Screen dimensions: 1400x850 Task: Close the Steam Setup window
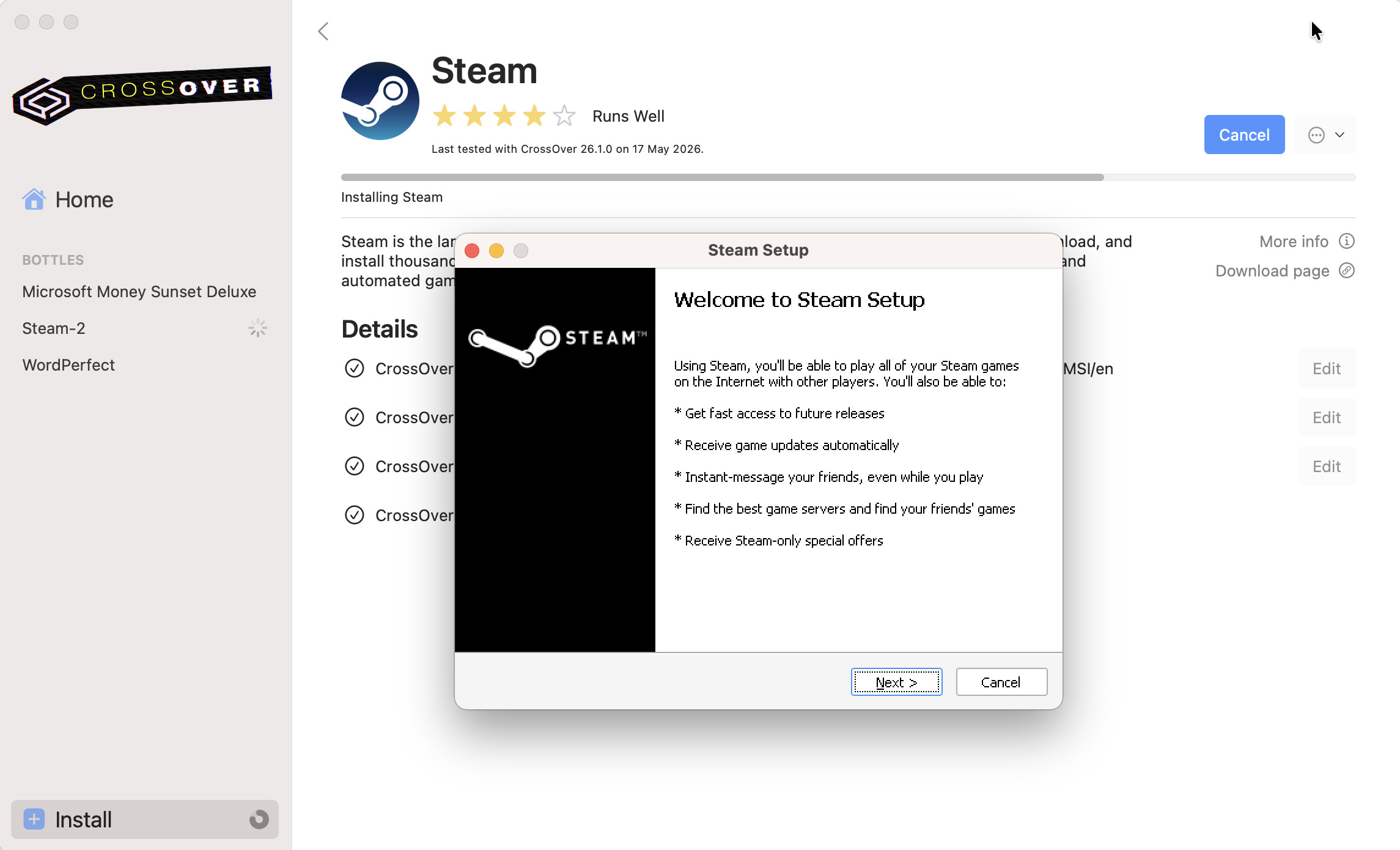(x=472, y=251)
